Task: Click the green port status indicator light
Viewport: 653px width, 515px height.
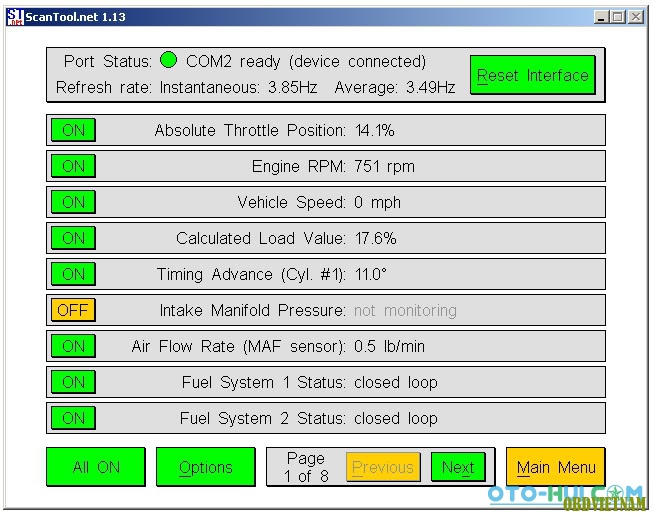Action: pyautogui.click(x=169, y=60)
